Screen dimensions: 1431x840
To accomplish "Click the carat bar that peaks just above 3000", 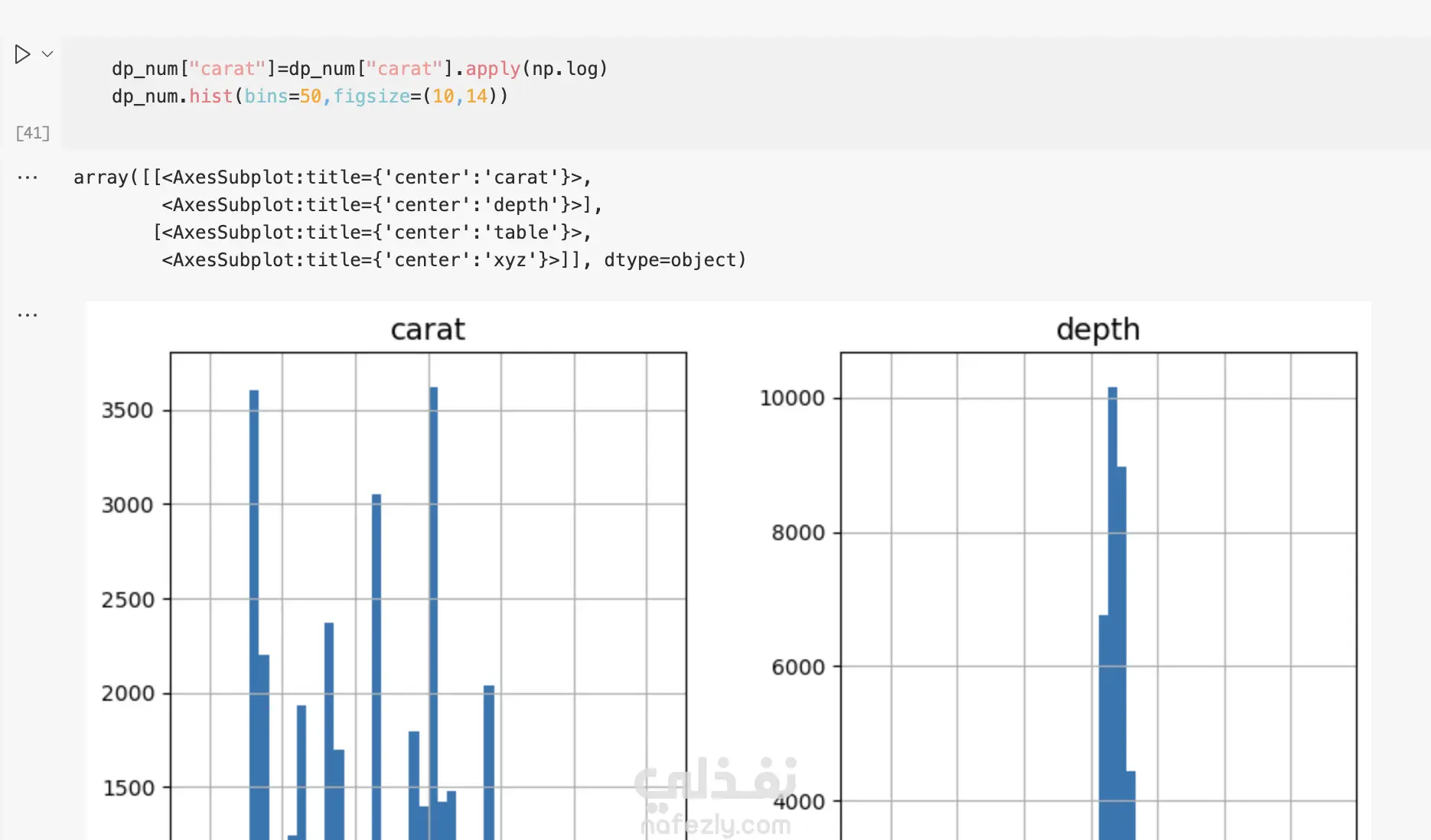I will pos(376,667).
